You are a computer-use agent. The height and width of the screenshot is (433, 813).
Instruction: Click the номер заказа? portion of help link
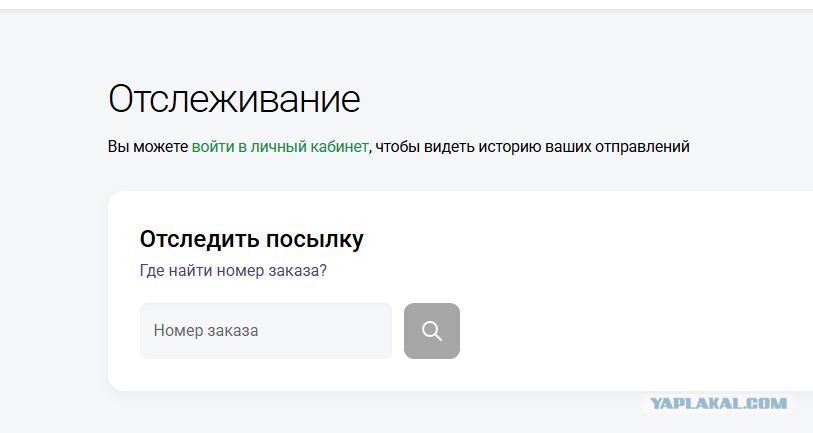click(x=272, y=271)
